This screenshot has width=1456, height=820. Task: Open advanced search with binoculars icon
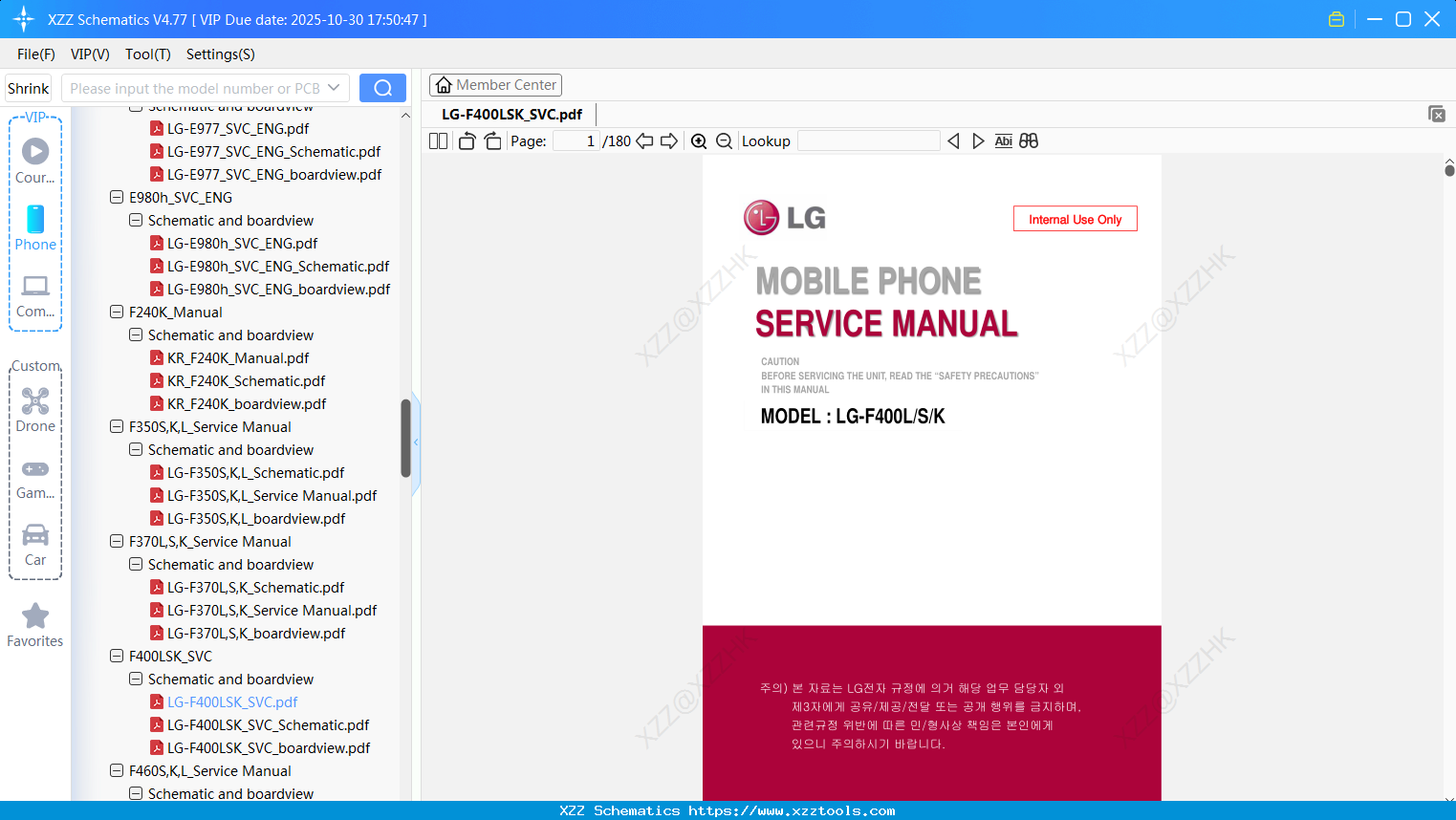coord(1030,140)
